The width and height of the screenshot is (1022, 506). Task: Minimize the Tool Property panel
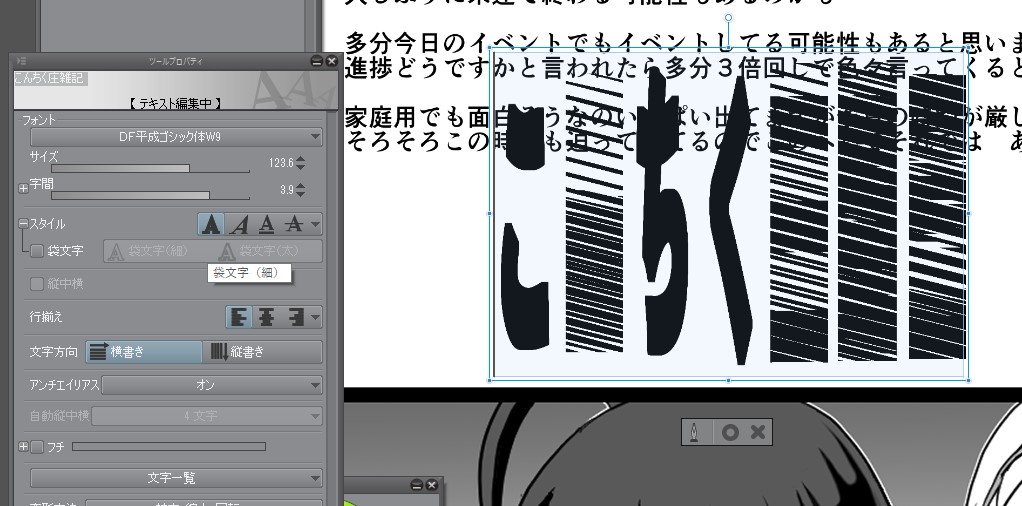point(317,61)
